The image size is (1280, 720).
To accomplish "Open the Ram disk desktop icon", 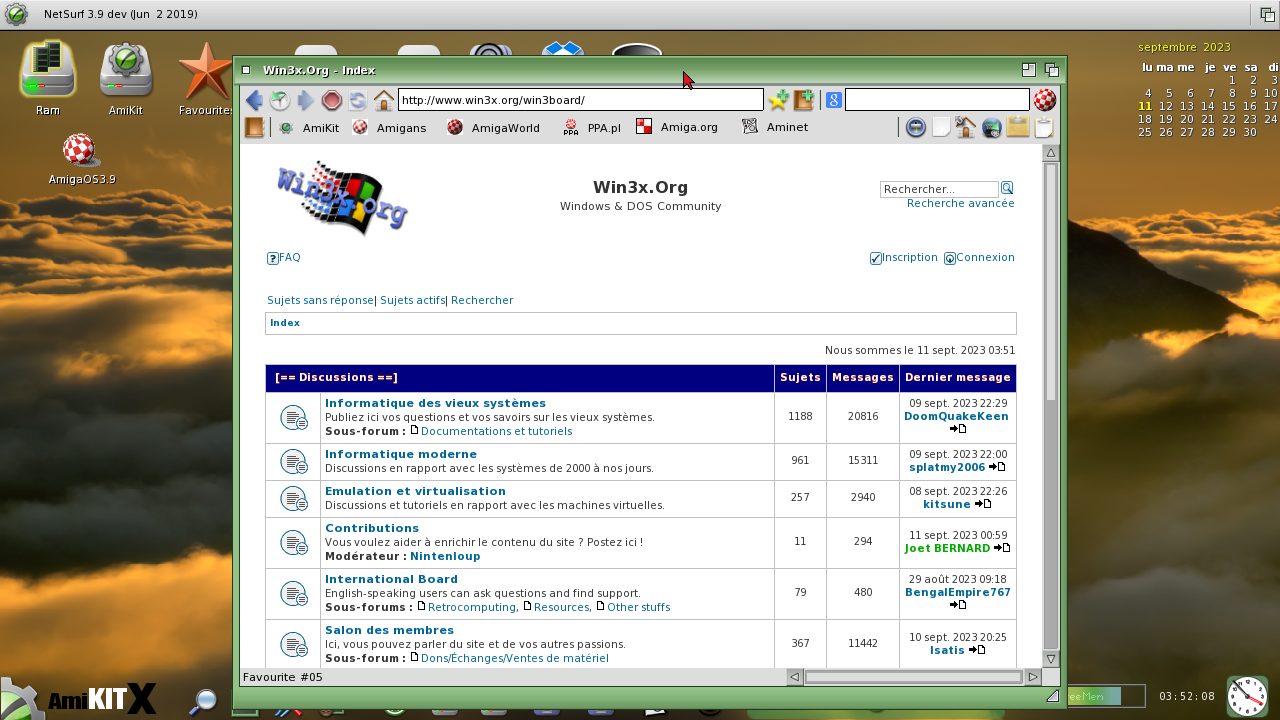I will click(47, 78).
